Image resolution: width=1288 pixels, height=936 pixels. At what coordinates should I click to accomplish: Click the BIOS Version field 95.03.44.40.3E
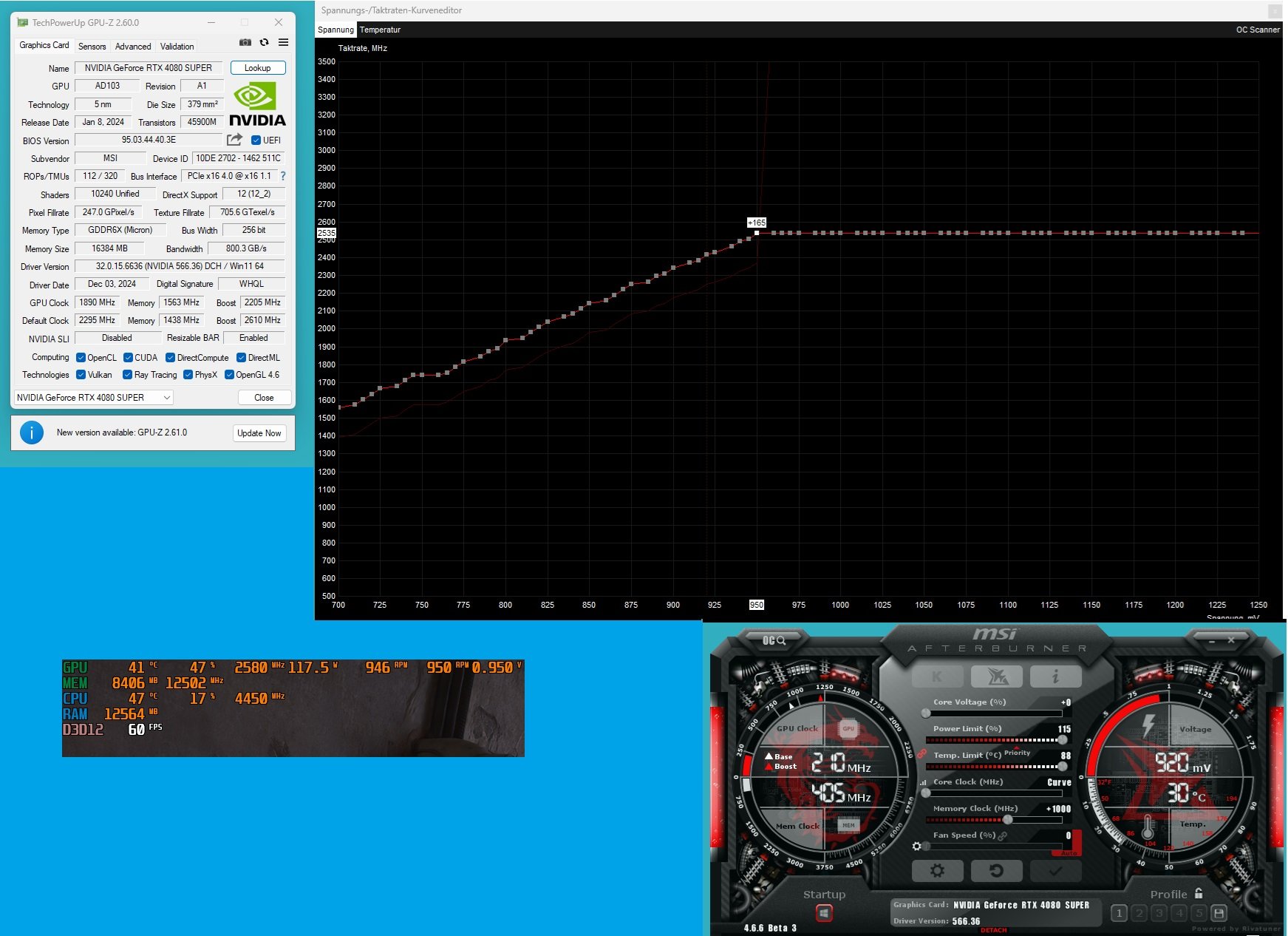tap(149, 140)
